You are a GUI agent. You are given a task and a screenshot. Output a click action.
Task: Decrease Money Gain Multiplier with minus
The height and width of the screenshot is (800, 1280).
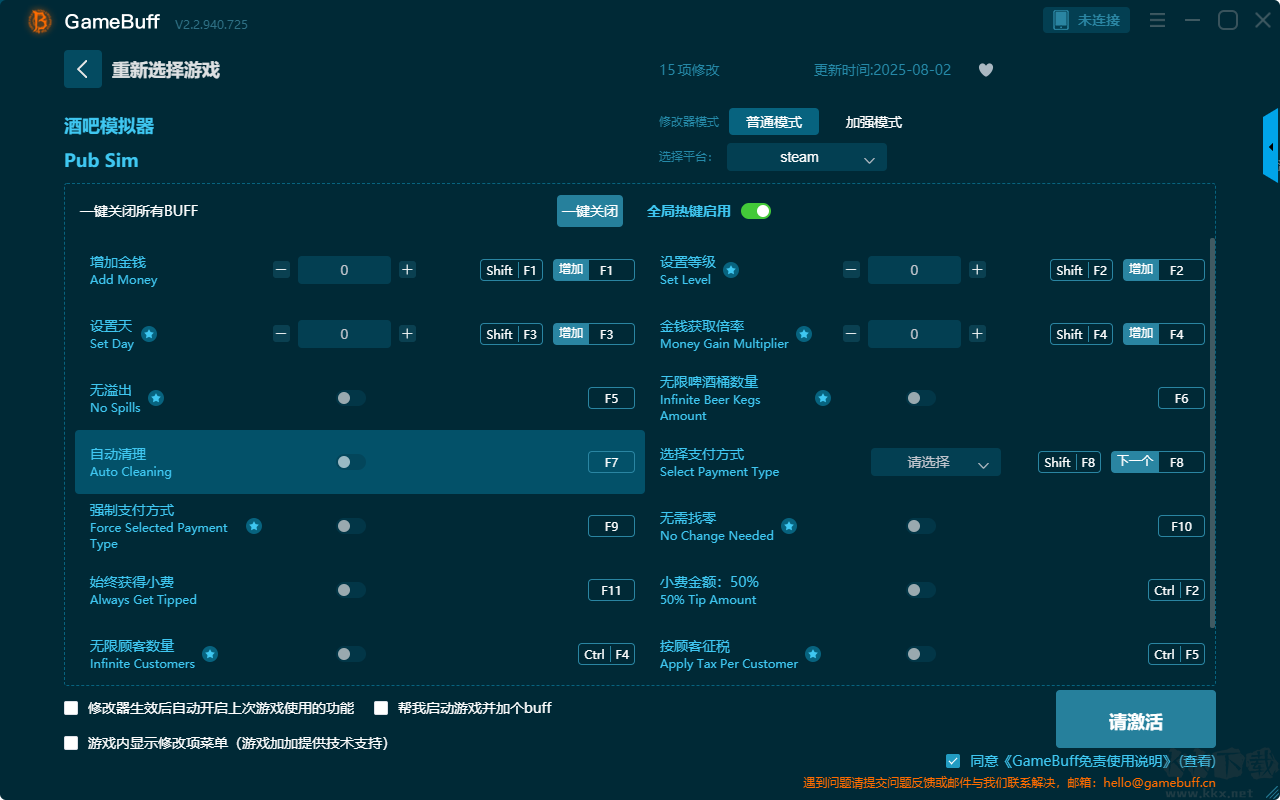pos(851,334)
